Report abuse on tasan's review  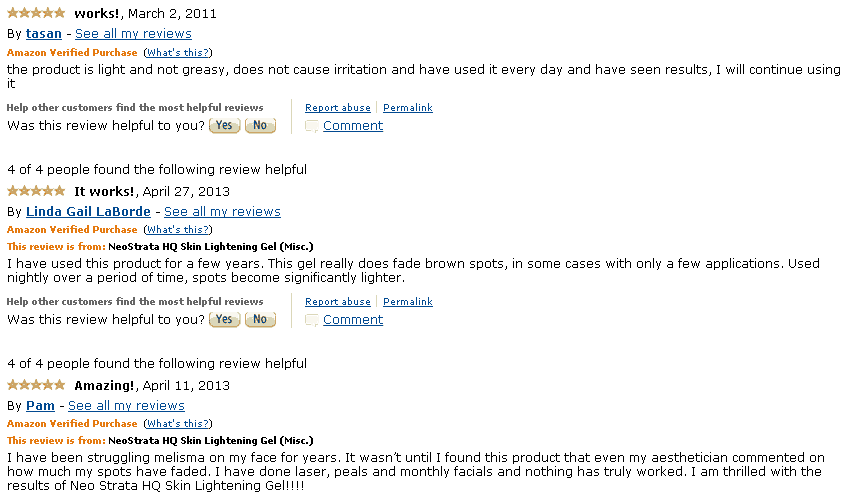coord(338,107)
